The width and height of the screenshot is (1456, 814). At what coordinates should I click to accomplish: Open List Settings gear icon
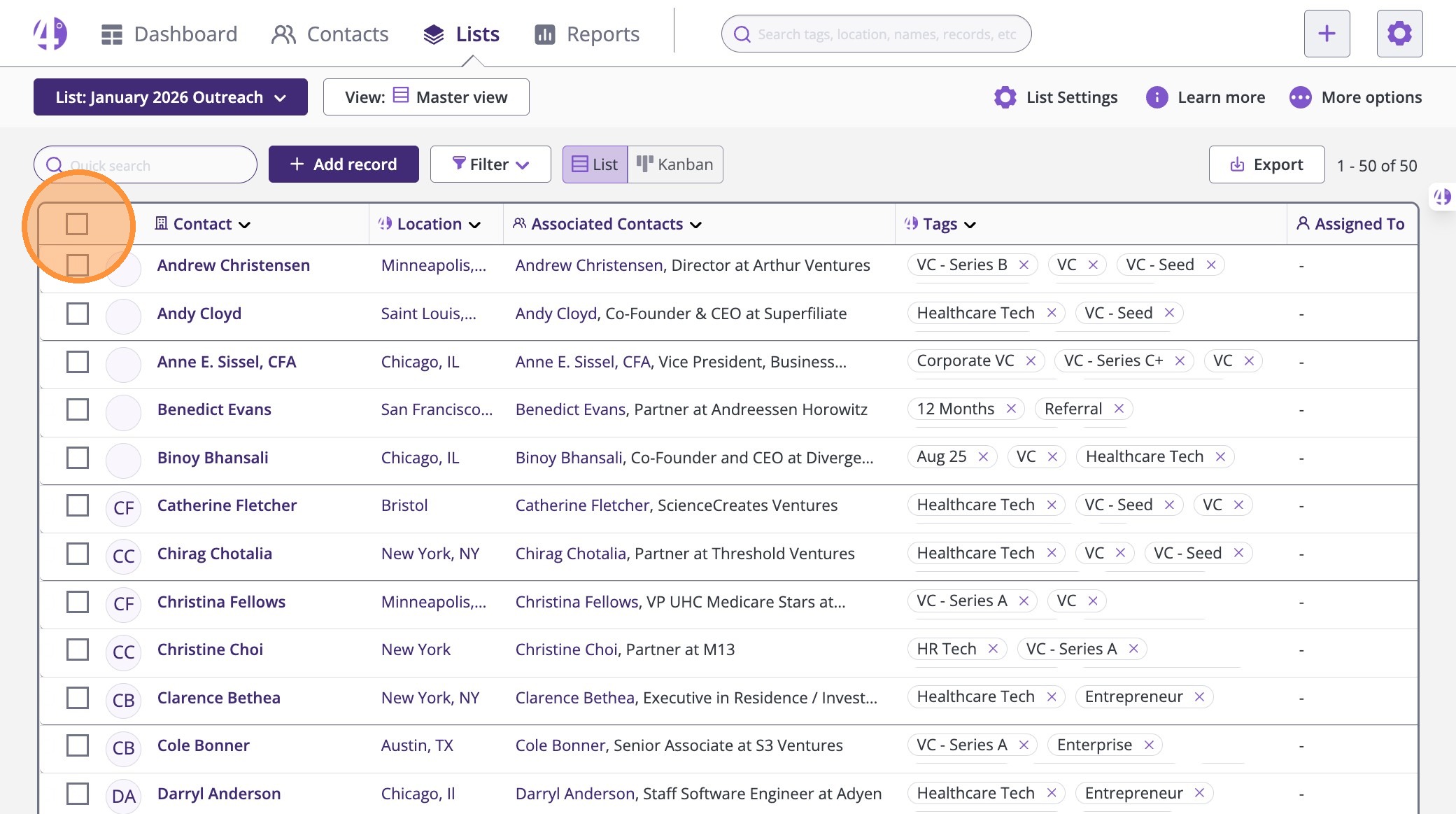coord(1005,97)
